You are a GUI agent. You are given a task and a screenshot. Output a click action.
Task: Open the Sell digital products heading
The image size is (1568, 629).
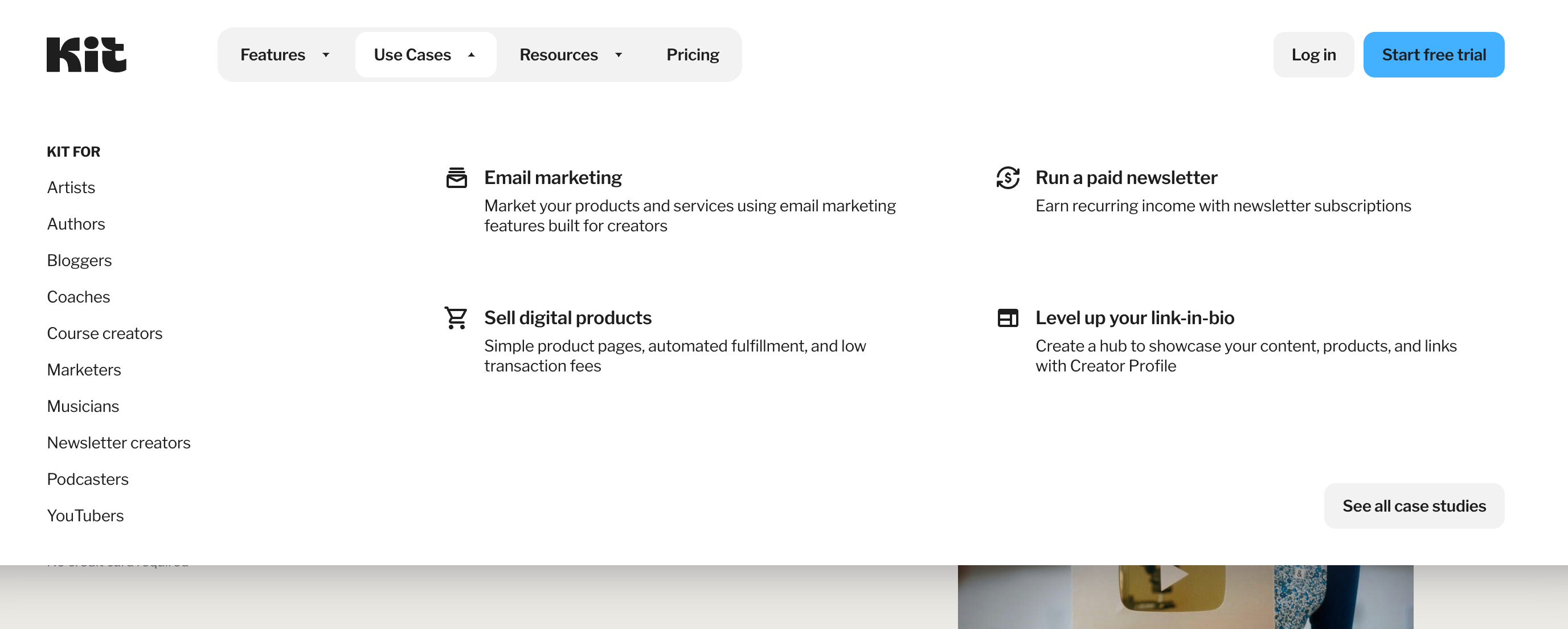pos(567,318)
